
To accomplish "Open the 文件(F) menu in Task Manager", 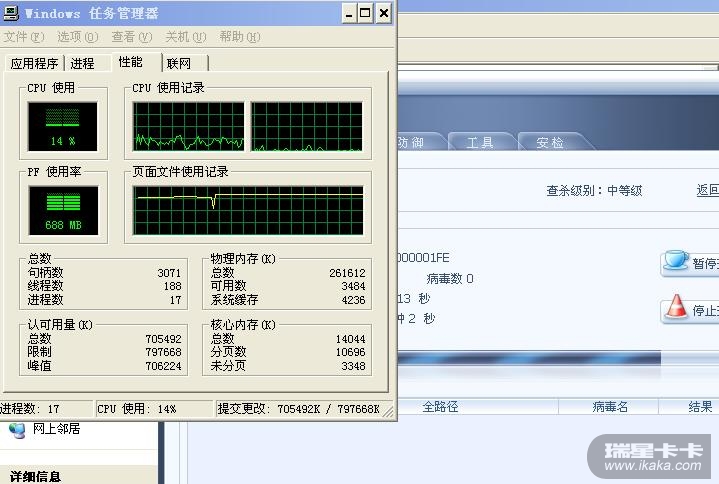I will 24,37.
